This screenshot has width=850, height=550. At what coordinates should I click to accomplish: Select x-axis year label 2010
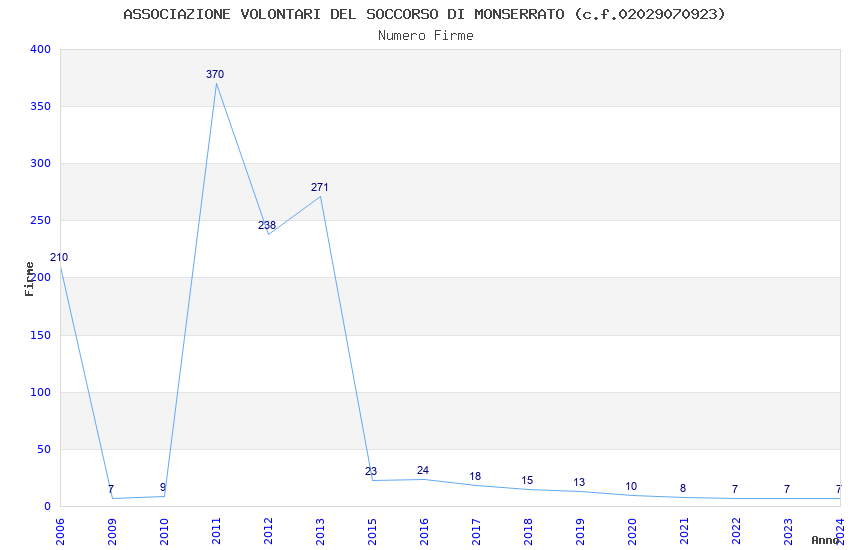164,532
